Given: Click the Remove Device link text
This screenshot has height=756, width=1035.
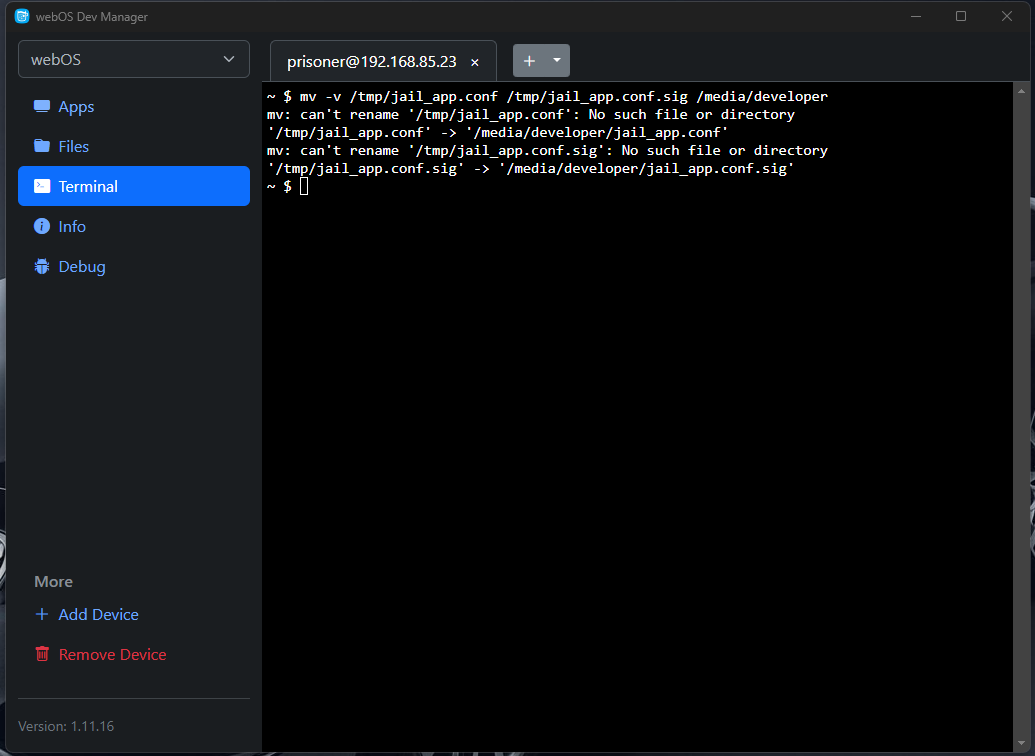Looking at the screenshot, I should (x=112, y=655).
